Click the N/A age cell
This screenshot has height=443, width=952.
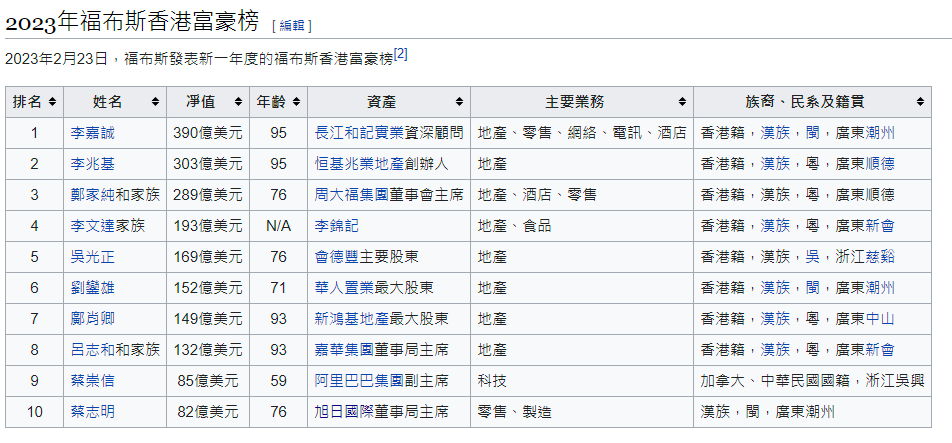coord(278,226)
